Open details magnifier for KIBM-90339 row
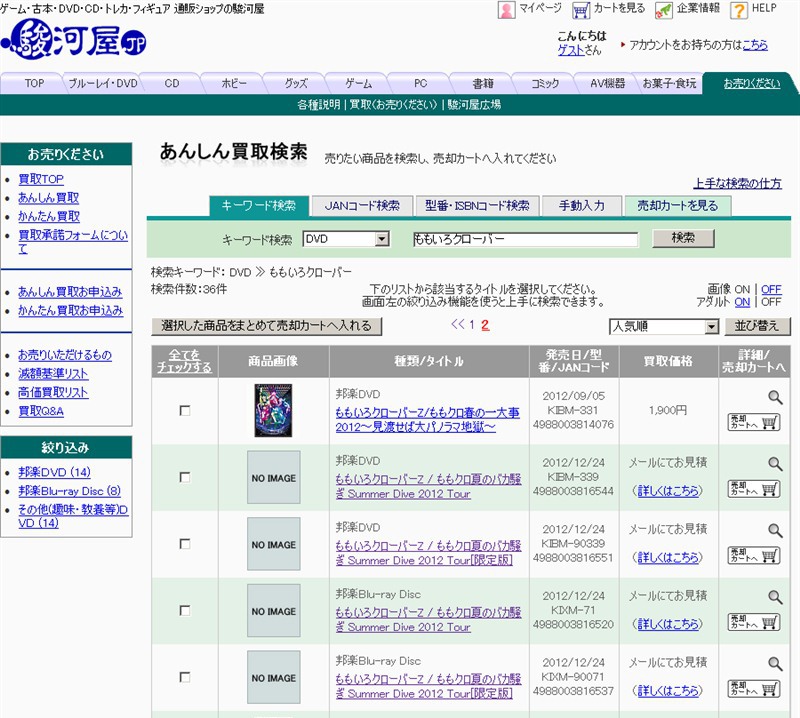Screen dimensions: 800x718 click(775, 530)
